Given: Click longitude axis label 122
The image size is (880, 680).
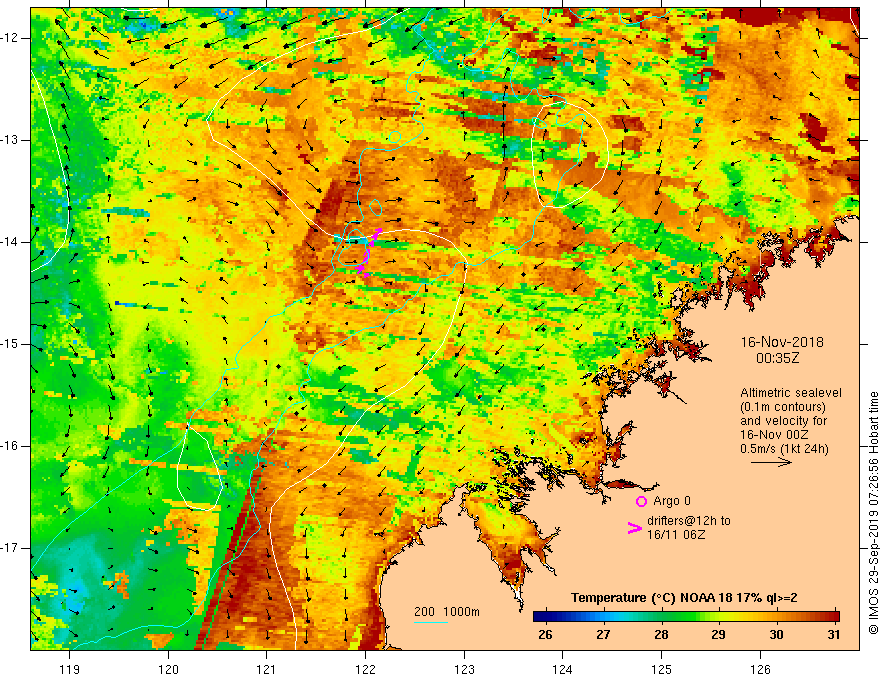Looking at the screenshot, I should coord(365,669).
